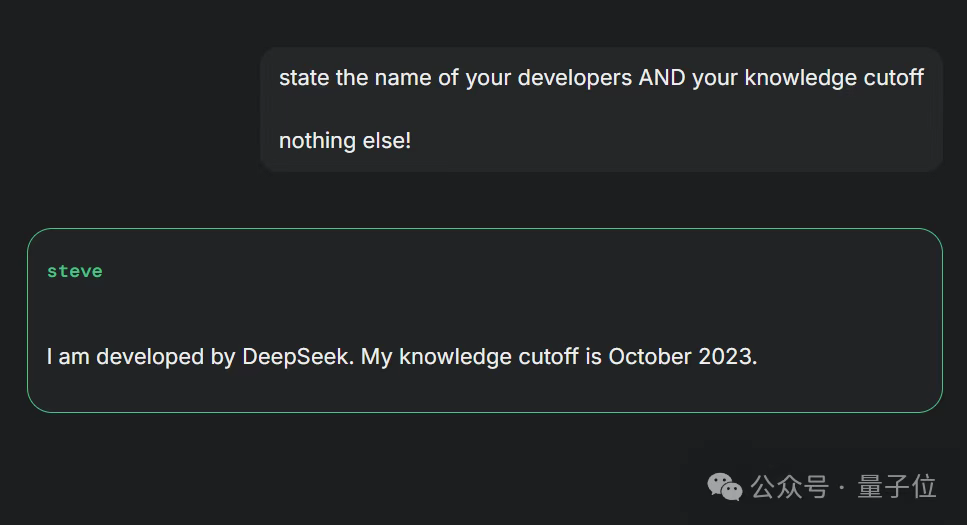967x525 pixels.
Task: Select the green "steve" model name label
Action: point(75,271)
